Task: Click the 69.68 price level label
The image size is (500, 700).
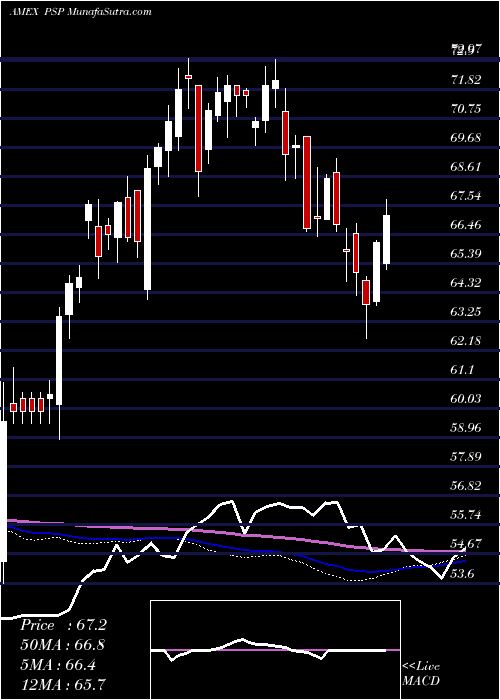Action: tap(466, 138)
